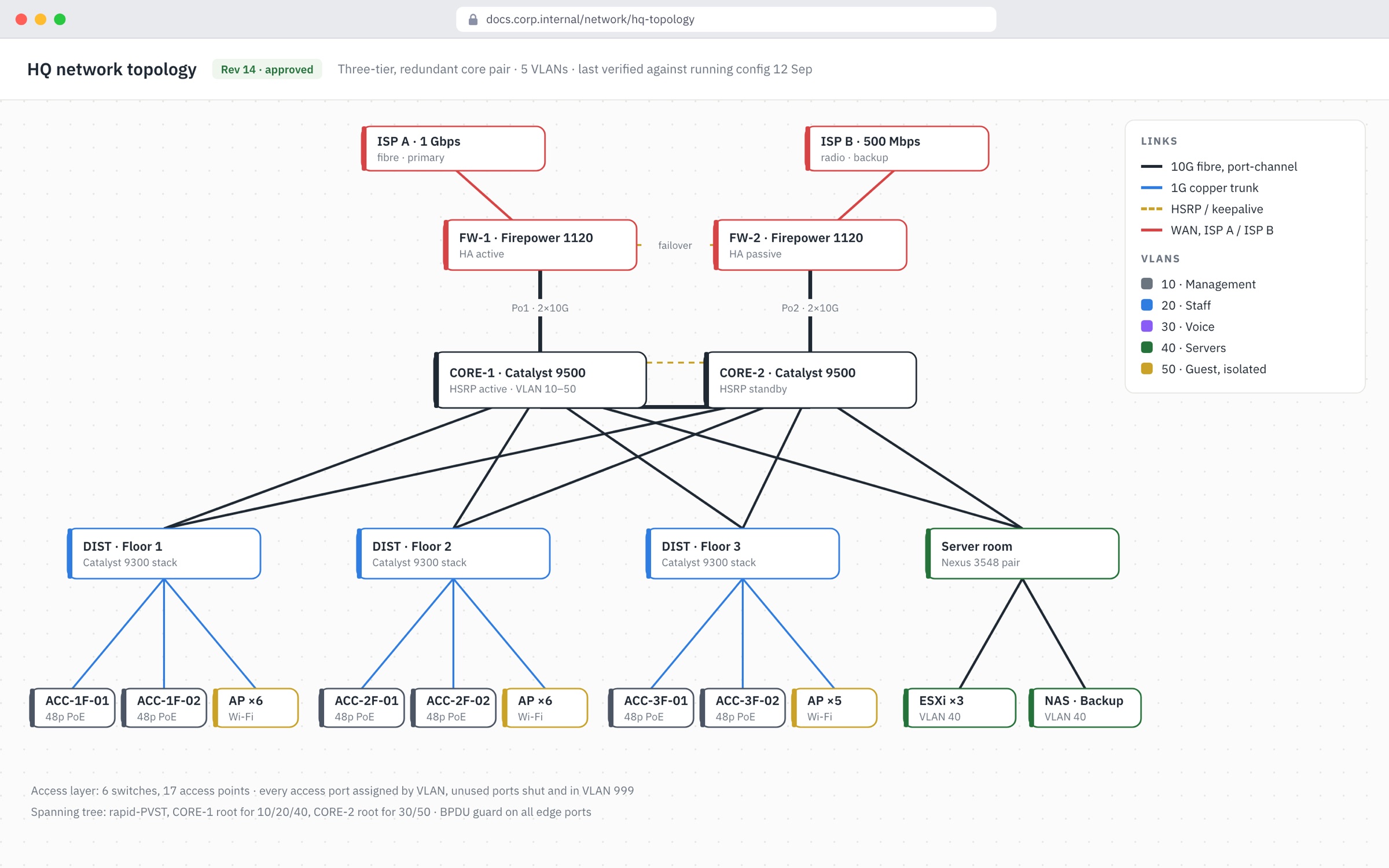Click the FW-1 Firepower 1120 node
Screen dimensions: 1389x868
coord(540,245)
